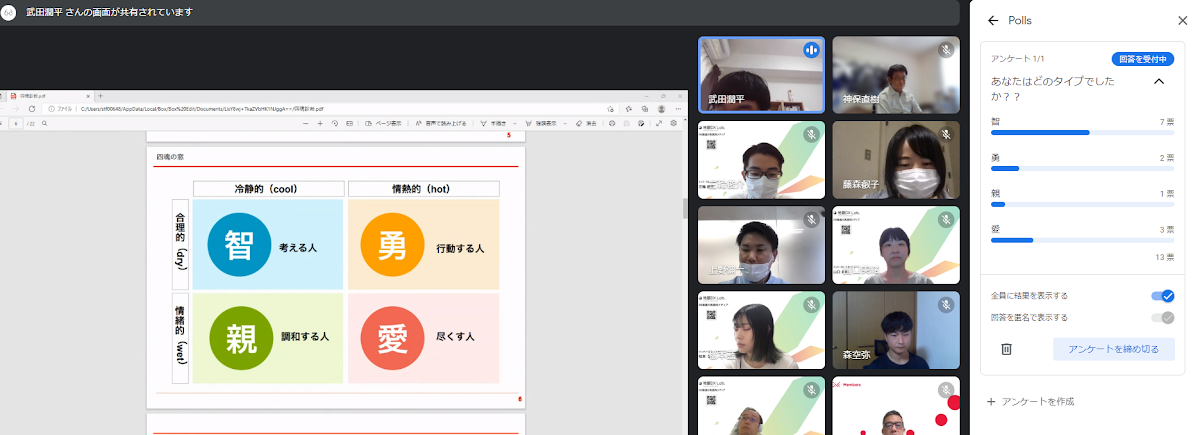Viewport: 1193px width, 435px height.
Task: Click the PDF fullscreen expand icon
Action: [659, 123]
